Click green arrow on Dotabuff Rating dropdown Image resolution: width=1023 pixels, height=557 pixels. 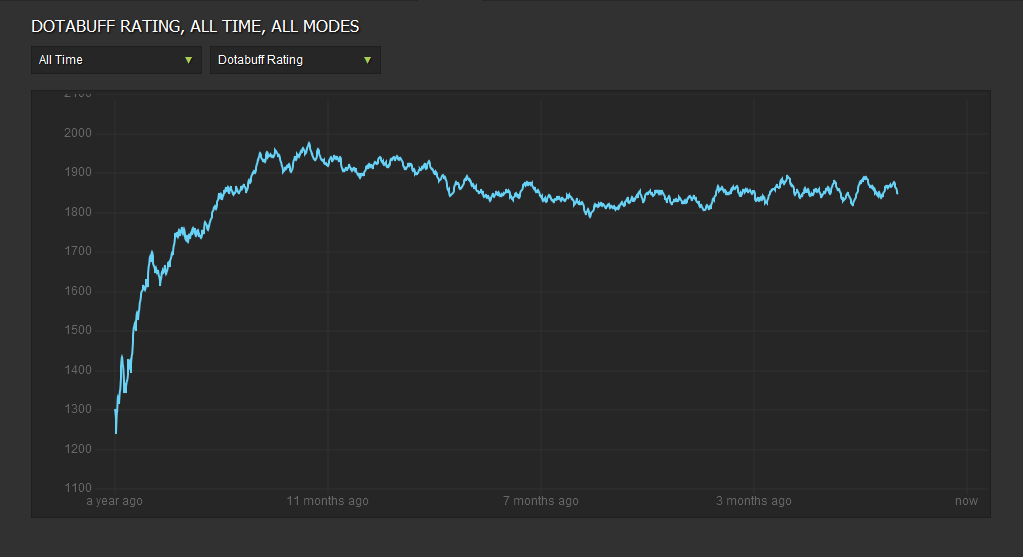[x=367, y=60]
